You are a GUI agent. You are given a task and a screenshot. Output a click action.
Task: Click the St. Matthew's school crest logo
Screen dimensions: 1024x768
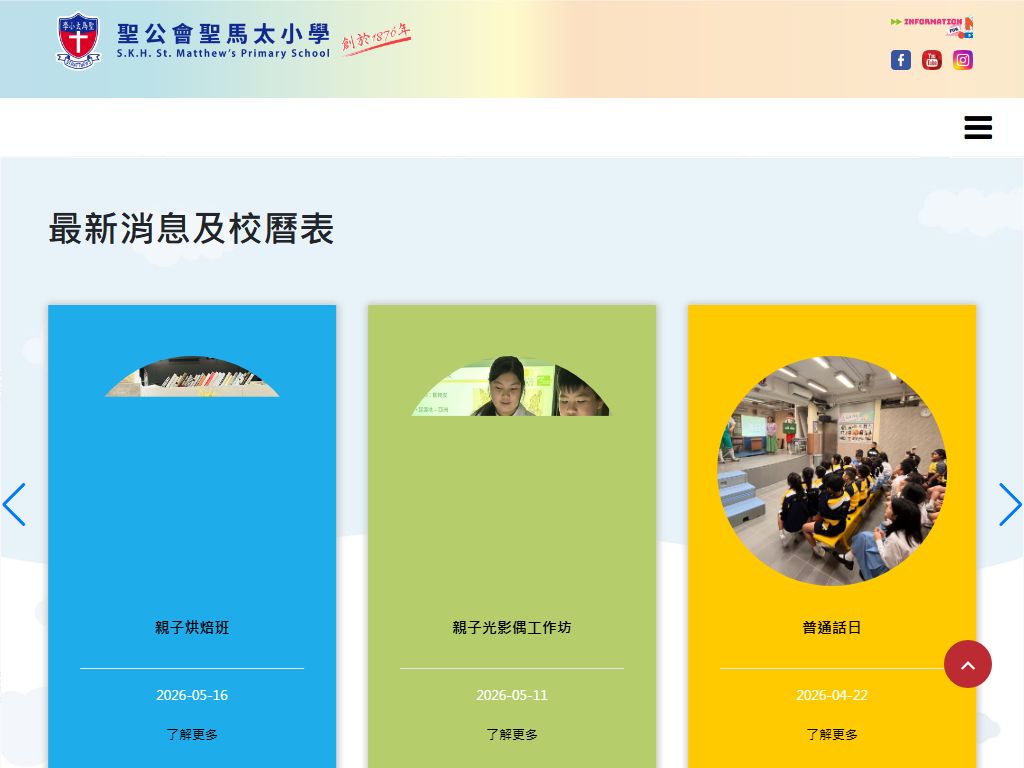(x=78, y=40)
